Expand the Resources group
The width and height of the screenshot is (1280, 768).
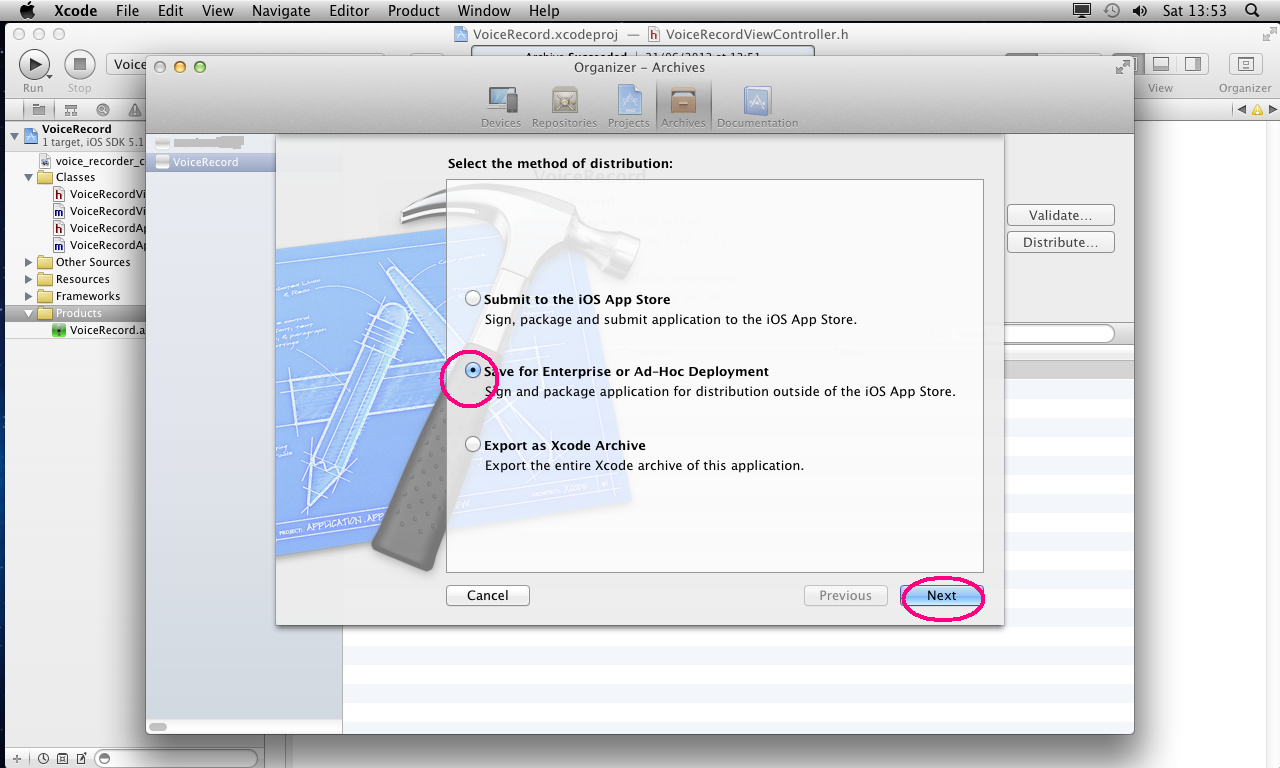29,279
